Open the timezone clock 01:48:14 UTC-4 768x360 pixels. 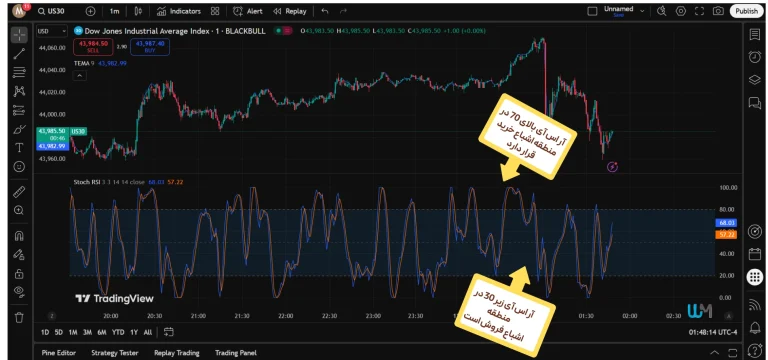(x=713, y=332)
